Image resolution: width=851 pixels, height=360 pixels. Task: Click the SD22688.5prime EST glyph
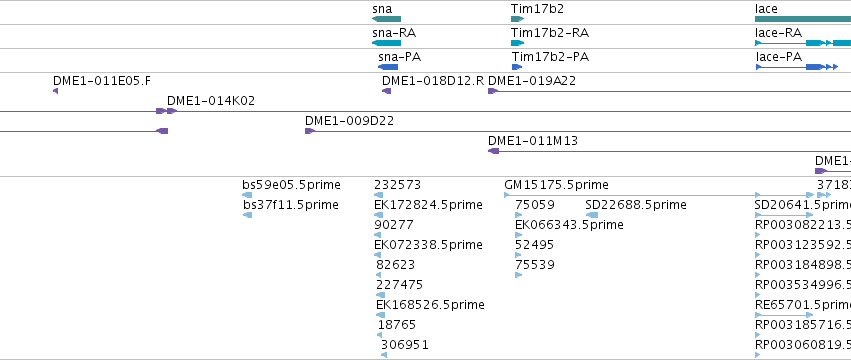click(x=592, y=215)
